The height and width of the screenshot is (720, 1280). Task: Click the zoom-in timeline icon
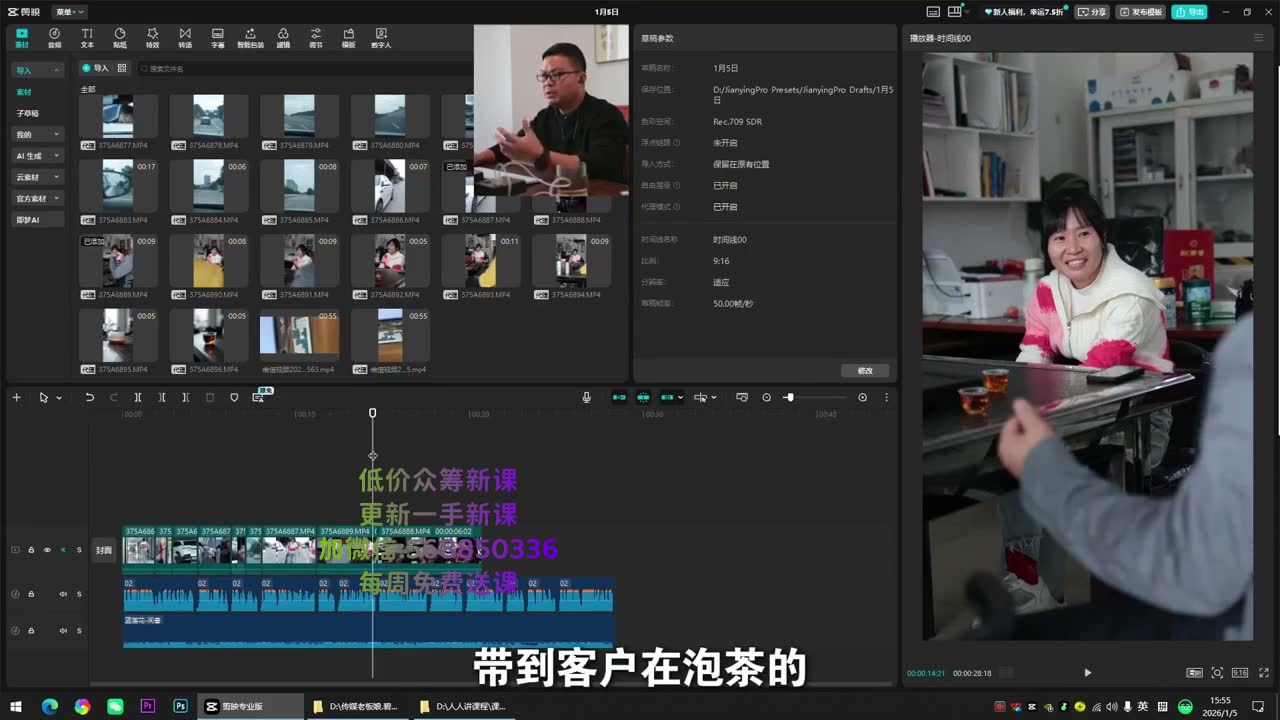point(862,397)
